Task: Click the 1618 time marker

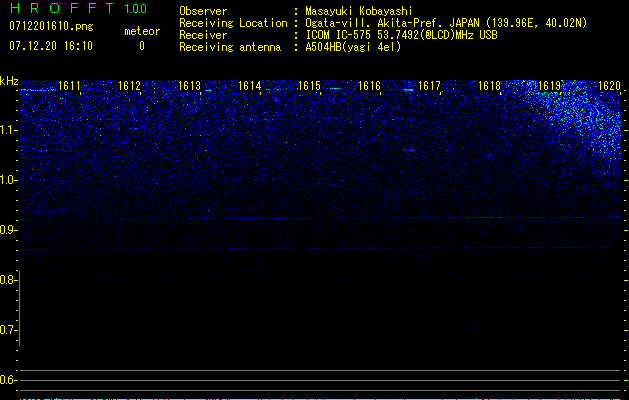Action: 489,86
